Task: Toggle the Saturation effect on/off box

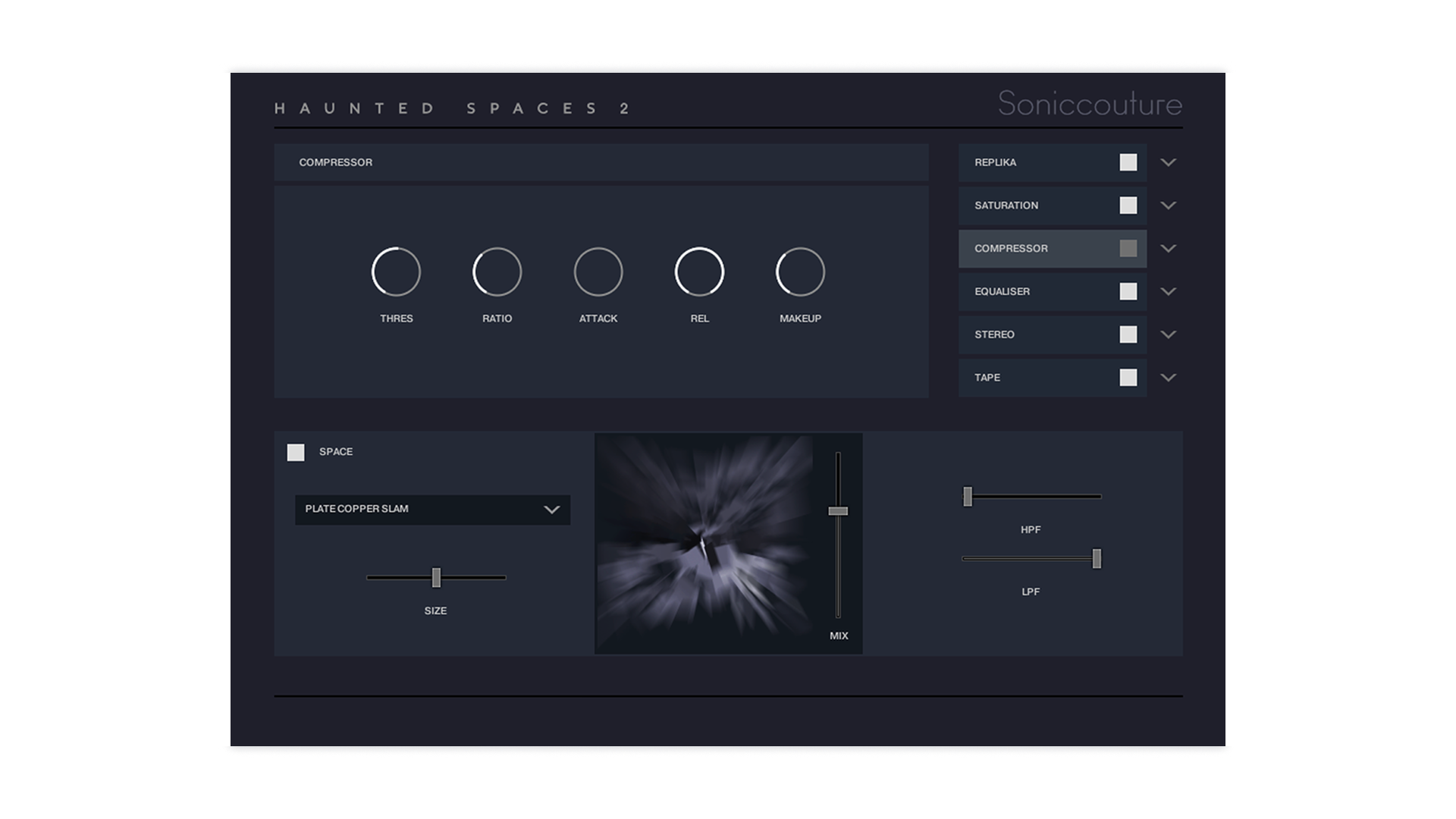Action: click(1128, 206)
